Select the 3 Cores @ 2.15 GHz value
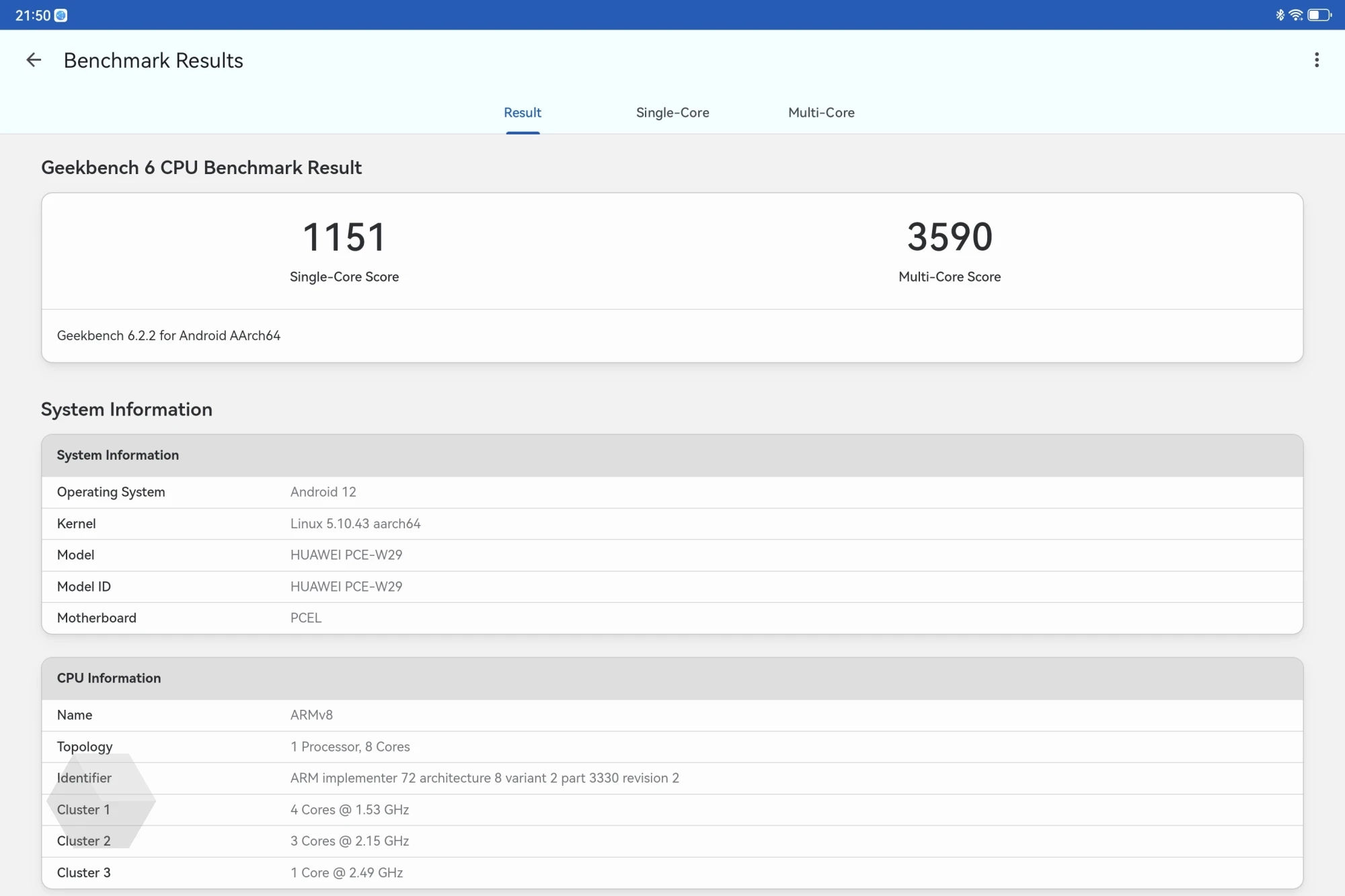This screenshot has height=896, width=1345. coord(350,841)
